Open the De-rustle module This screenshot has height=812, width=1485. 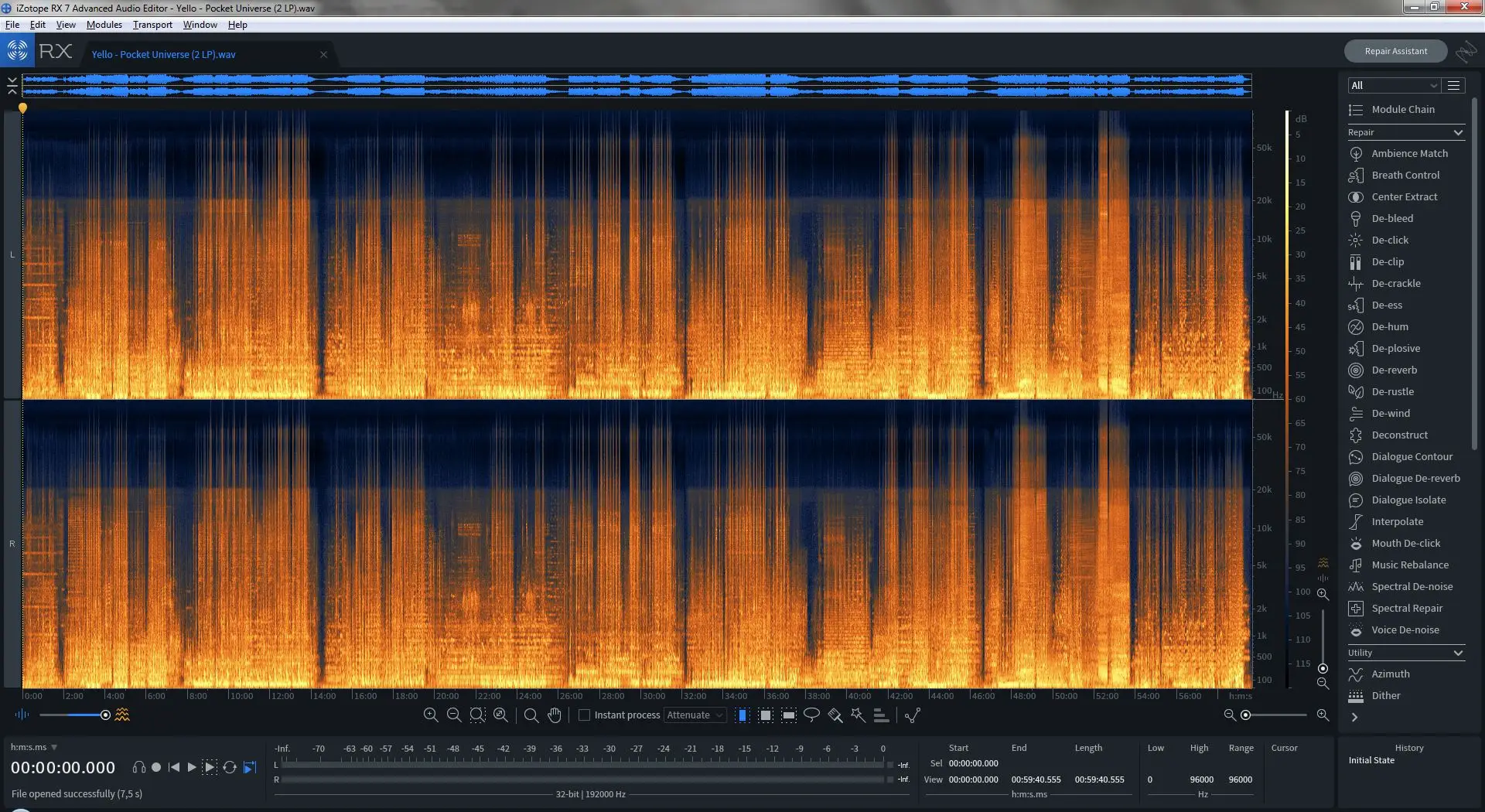[x=1406, y=391]
